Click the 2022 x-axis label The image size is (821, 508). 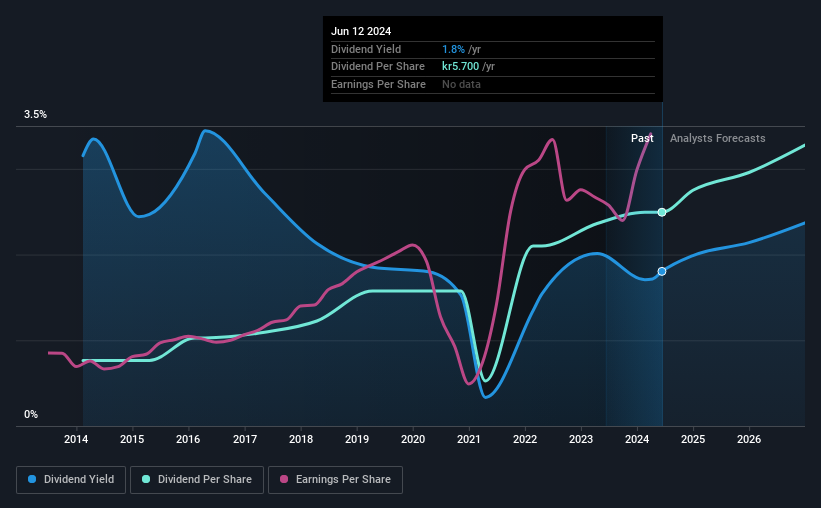coord(525,439)
